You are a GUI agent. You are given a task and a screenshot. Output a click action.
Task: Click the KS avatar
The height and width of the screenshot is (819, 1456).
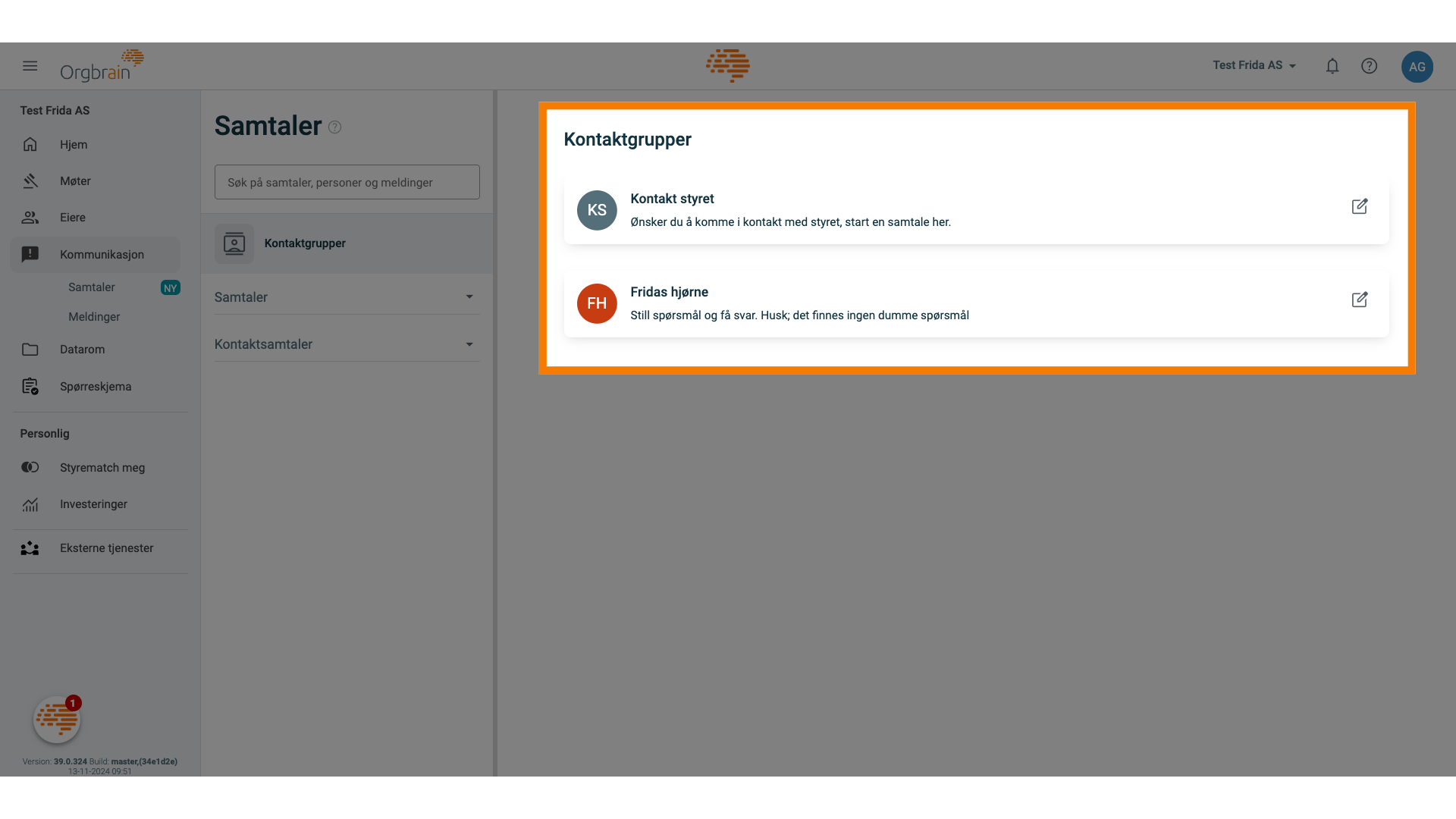(x=597, y=210)
